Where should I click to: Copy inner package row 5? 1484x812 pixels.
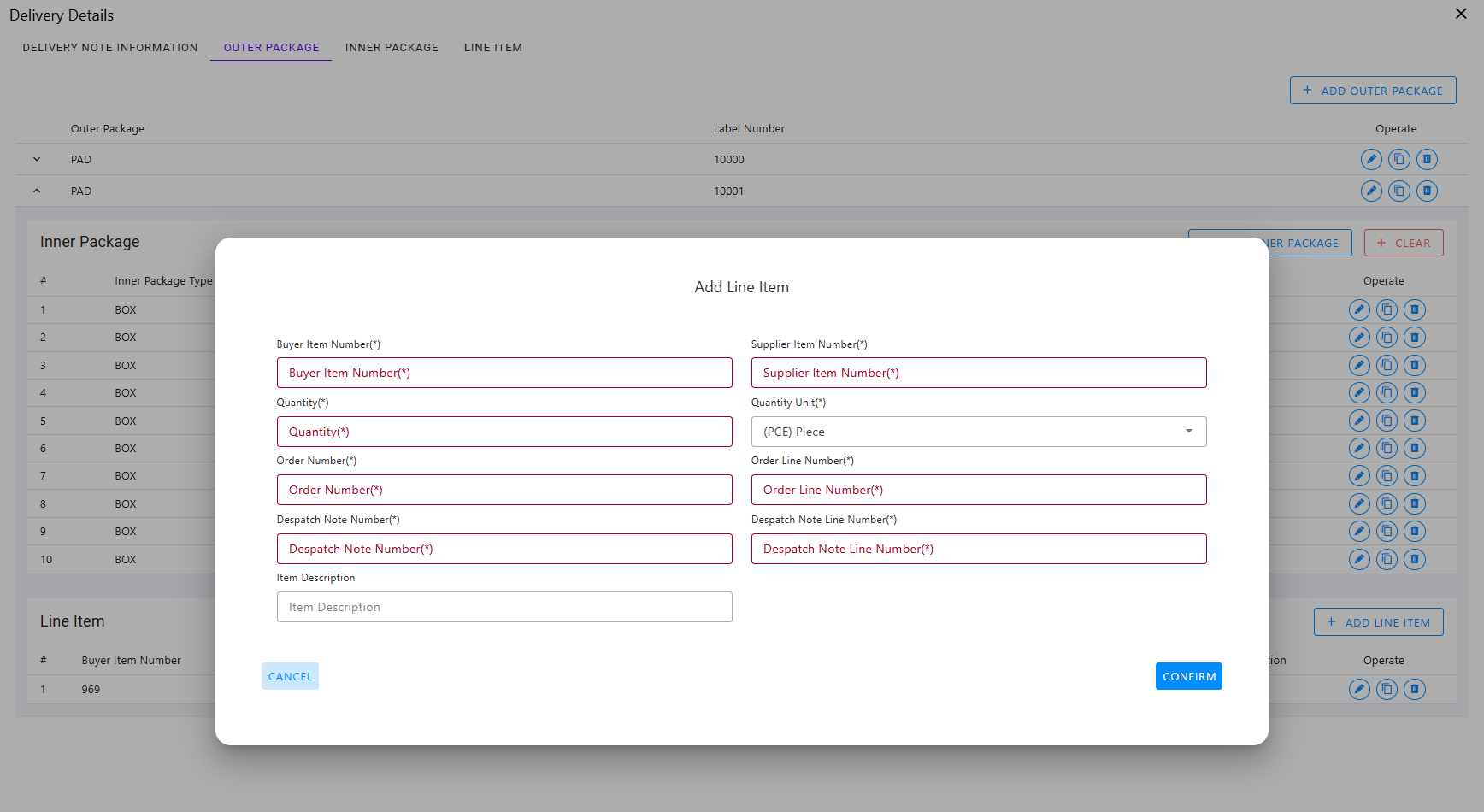pyautogui.click(x=1387, y=421)
